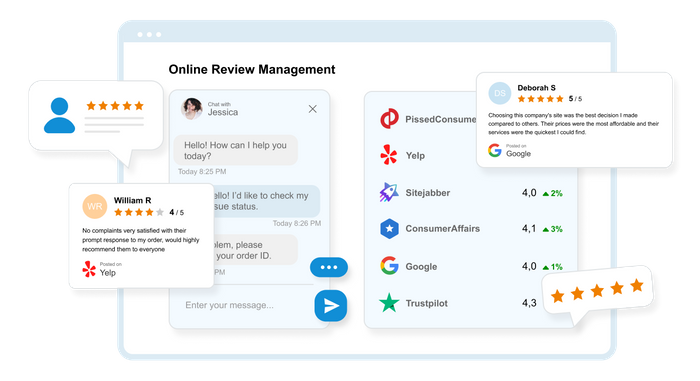Click the Deborah S reviewer name

(x=536, y=88)
